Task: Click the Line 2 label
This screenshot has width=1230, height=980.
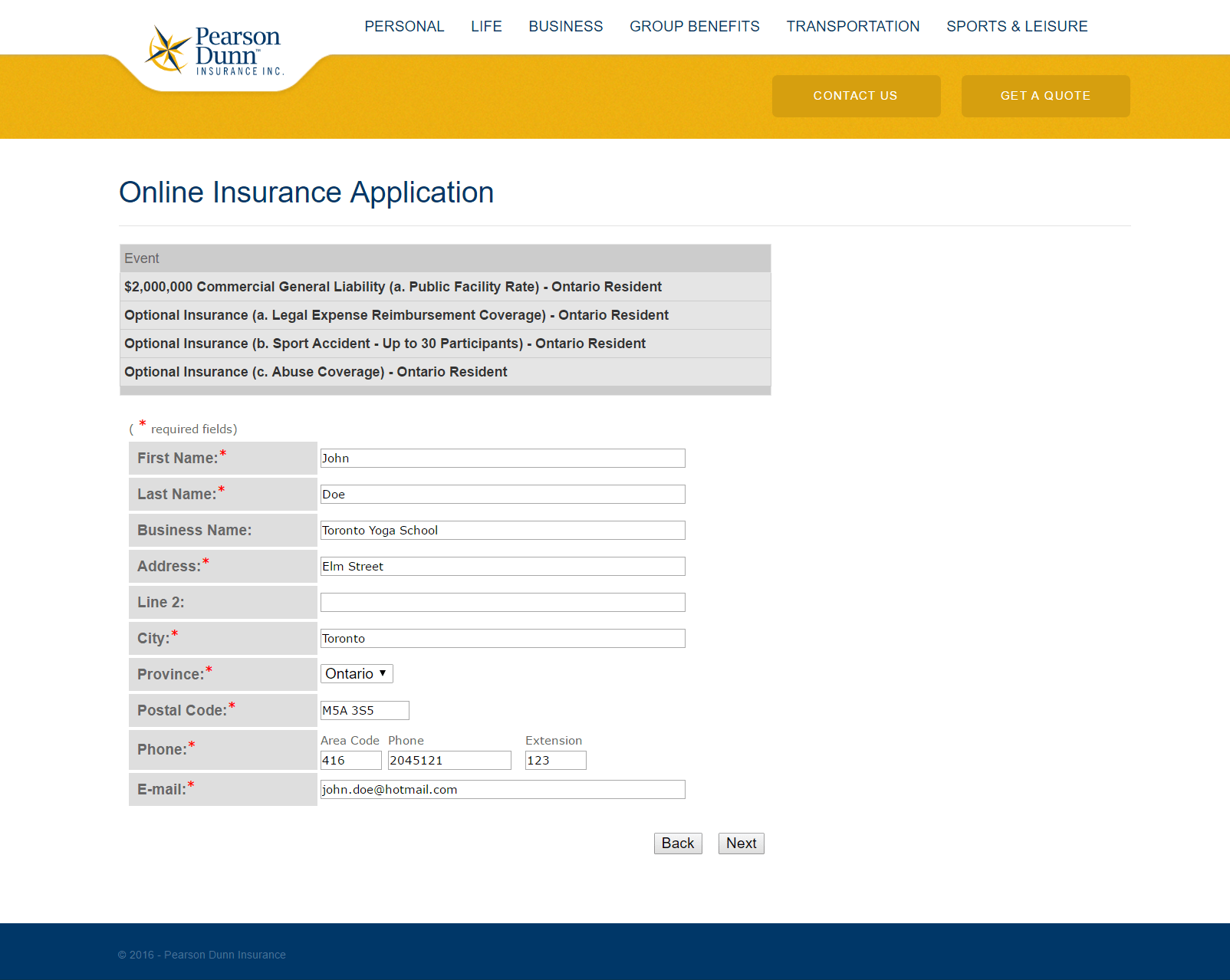Action: [x=161, y=603]
